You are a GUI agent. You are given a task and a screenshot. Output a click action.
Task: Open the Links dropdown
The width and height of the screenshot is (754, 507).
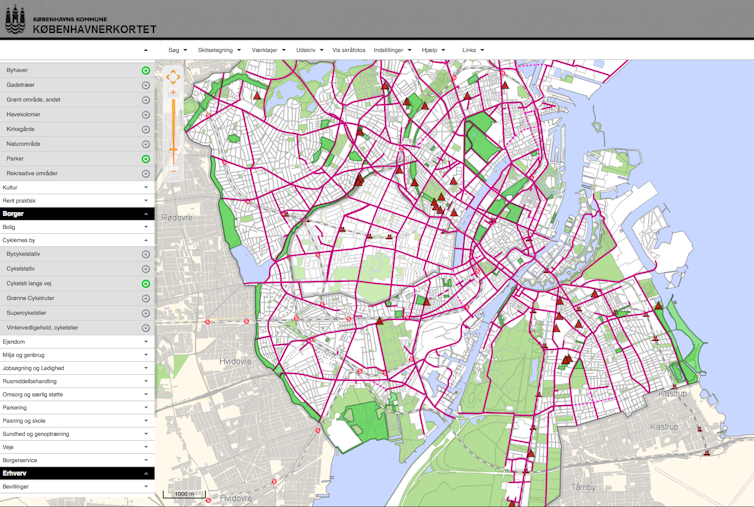[472, 50]
